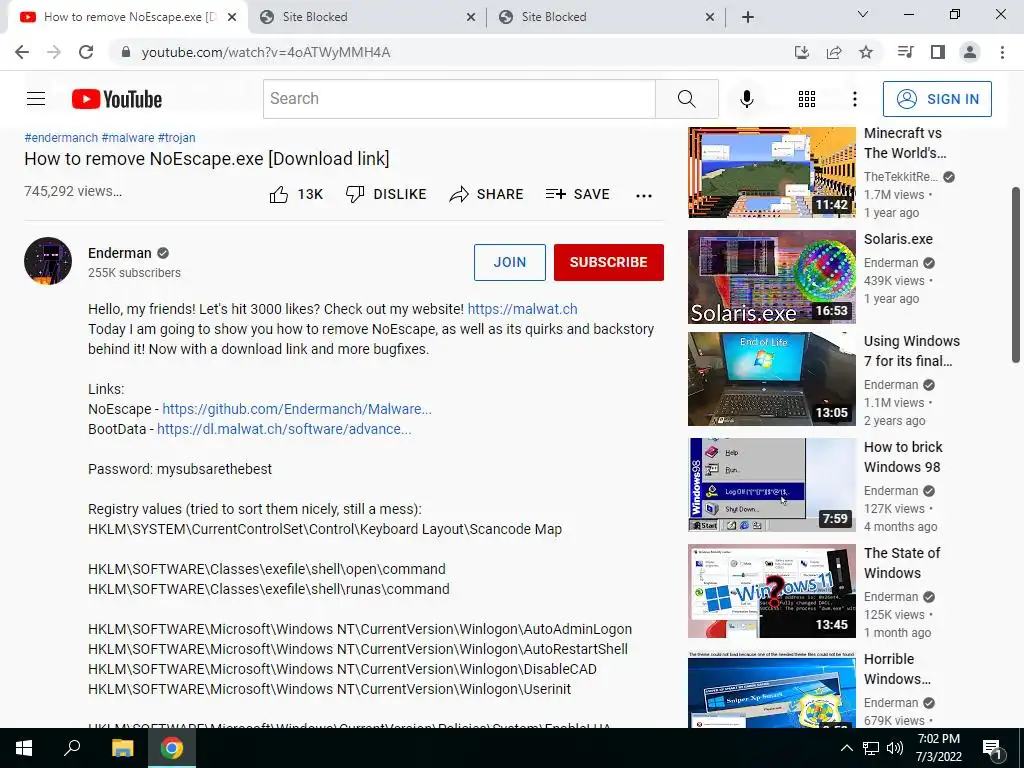Image resolution: width=1024 pixels, height=768 pixels.
Task: Share the video
Action: click(487, 194)
